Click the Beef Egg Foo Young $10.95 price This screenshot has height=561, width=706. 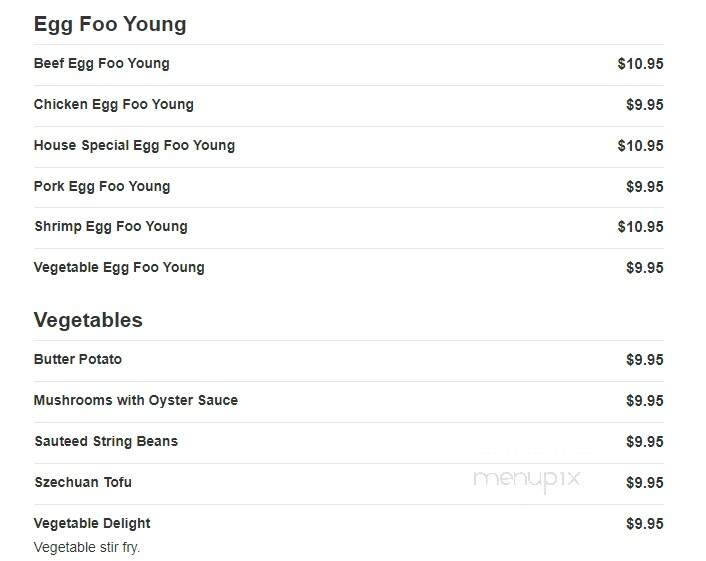tap(640, 64)
